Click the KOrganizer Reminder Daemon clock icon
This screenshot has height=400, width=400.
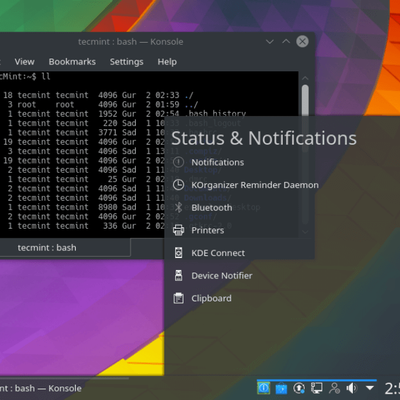click(x=179, y=185)
